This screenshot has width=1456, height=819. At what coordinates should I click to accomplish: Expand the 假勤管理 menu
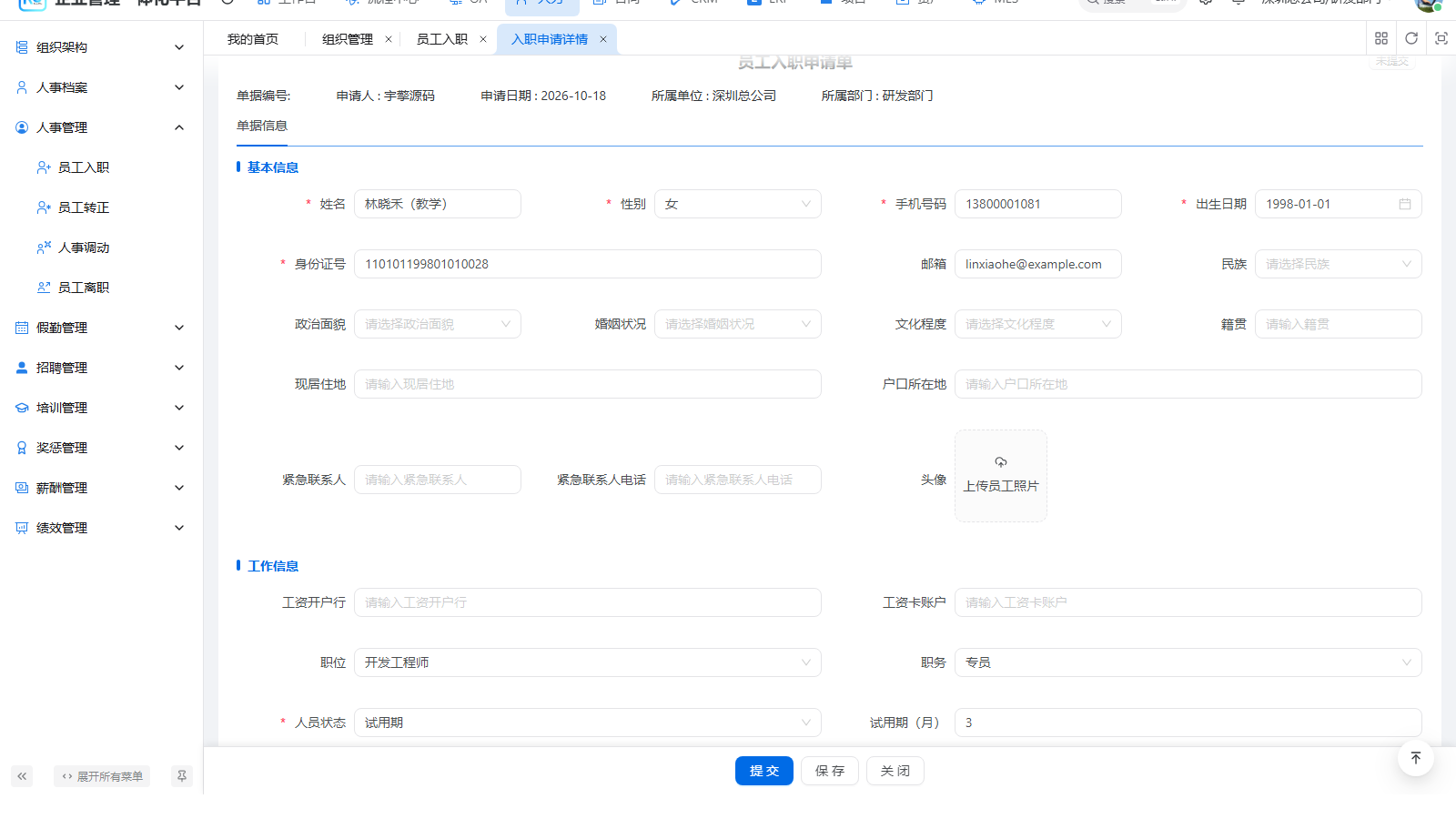[101, 328]
